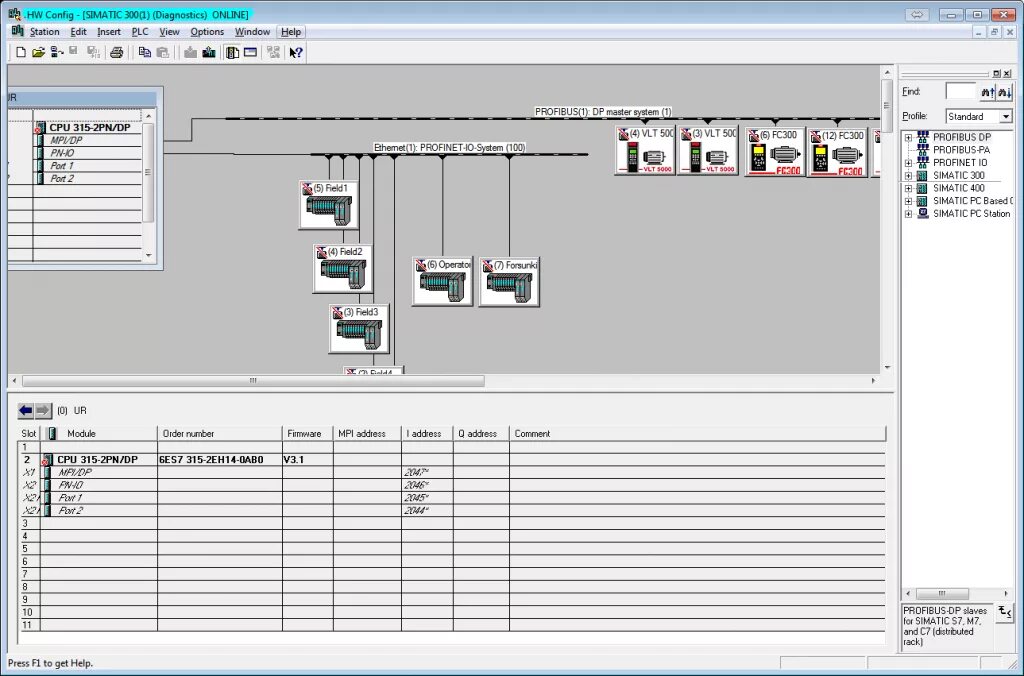The width and height of the screenshot is (1024, 676).
Task: Open the Window menu
Action: (x=252, y=31)
